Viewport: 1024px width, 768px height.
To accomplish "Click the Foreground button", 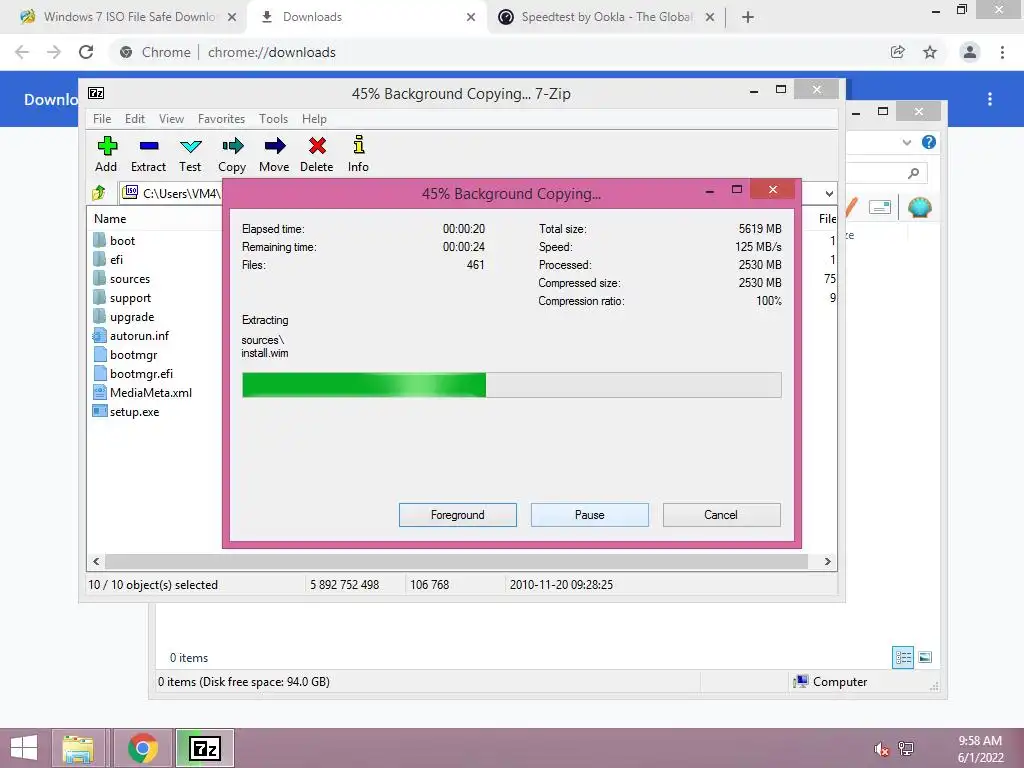I will pos(458,515).
